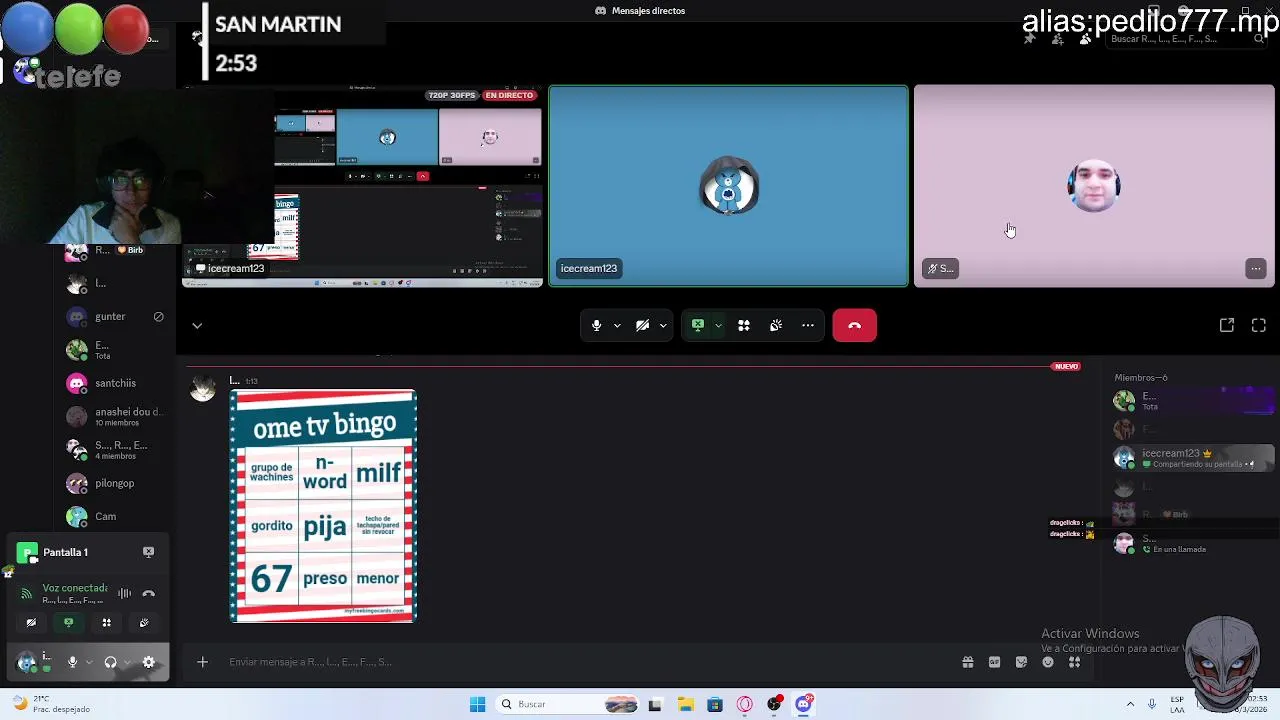
Task: Stop streaming Pantalla 1
Action: (148, 552)
